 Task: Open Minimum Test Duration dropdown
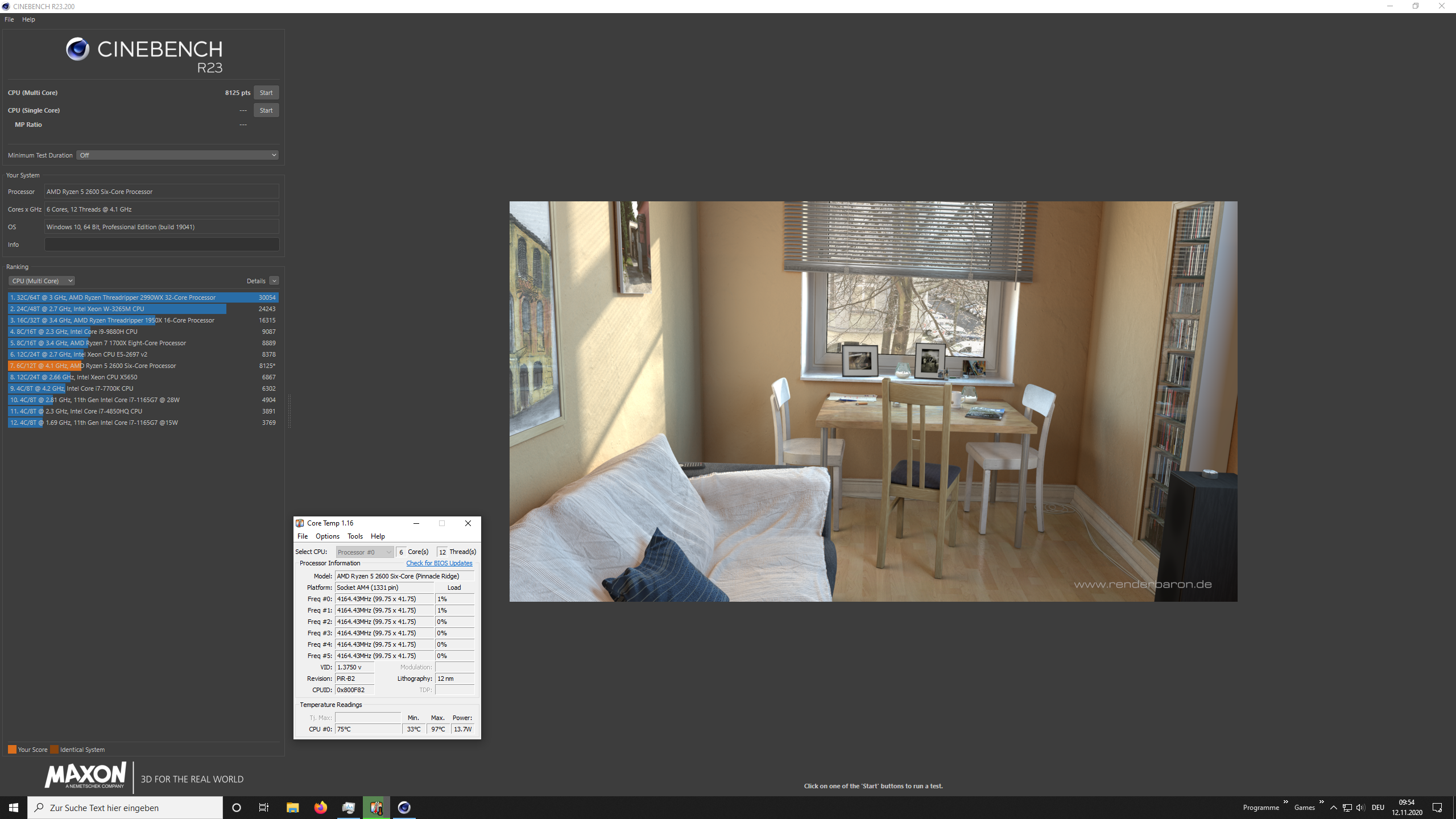pos(177,155)
